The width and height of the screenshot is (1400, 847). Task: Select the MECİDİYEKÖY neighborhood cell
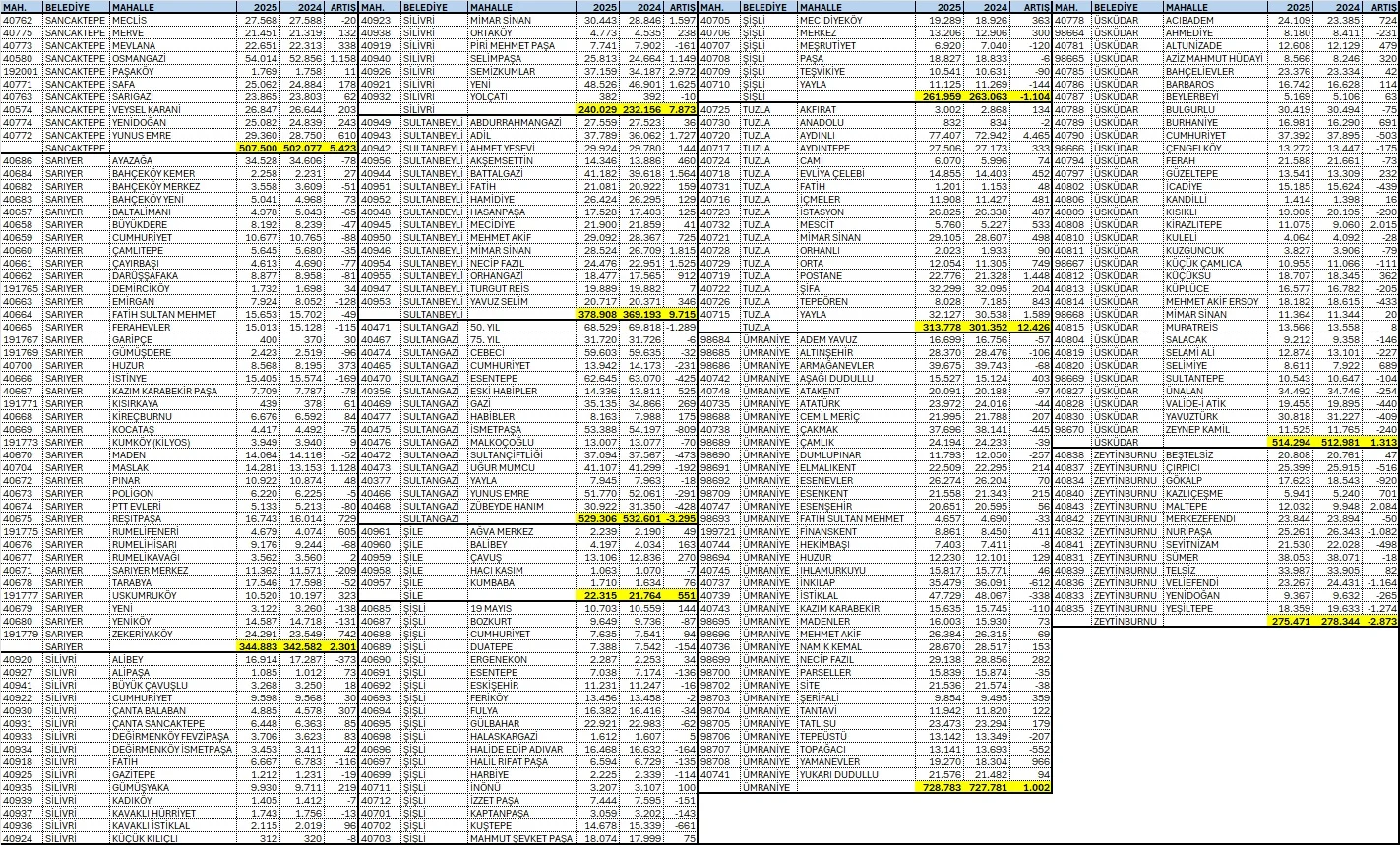click(x=825, y=20)
